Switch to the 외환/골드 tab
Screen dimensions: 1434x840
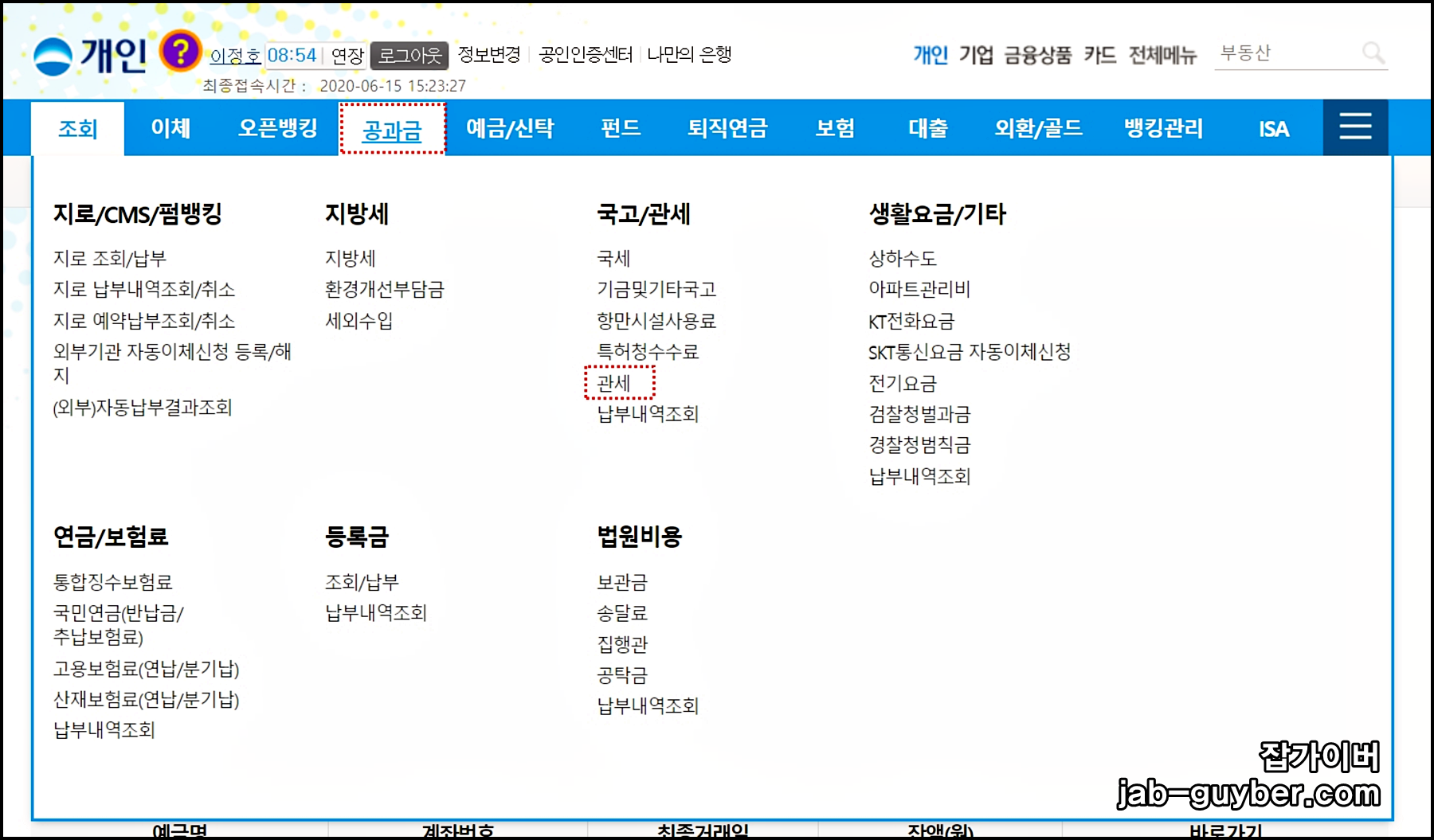(1038, 128)
